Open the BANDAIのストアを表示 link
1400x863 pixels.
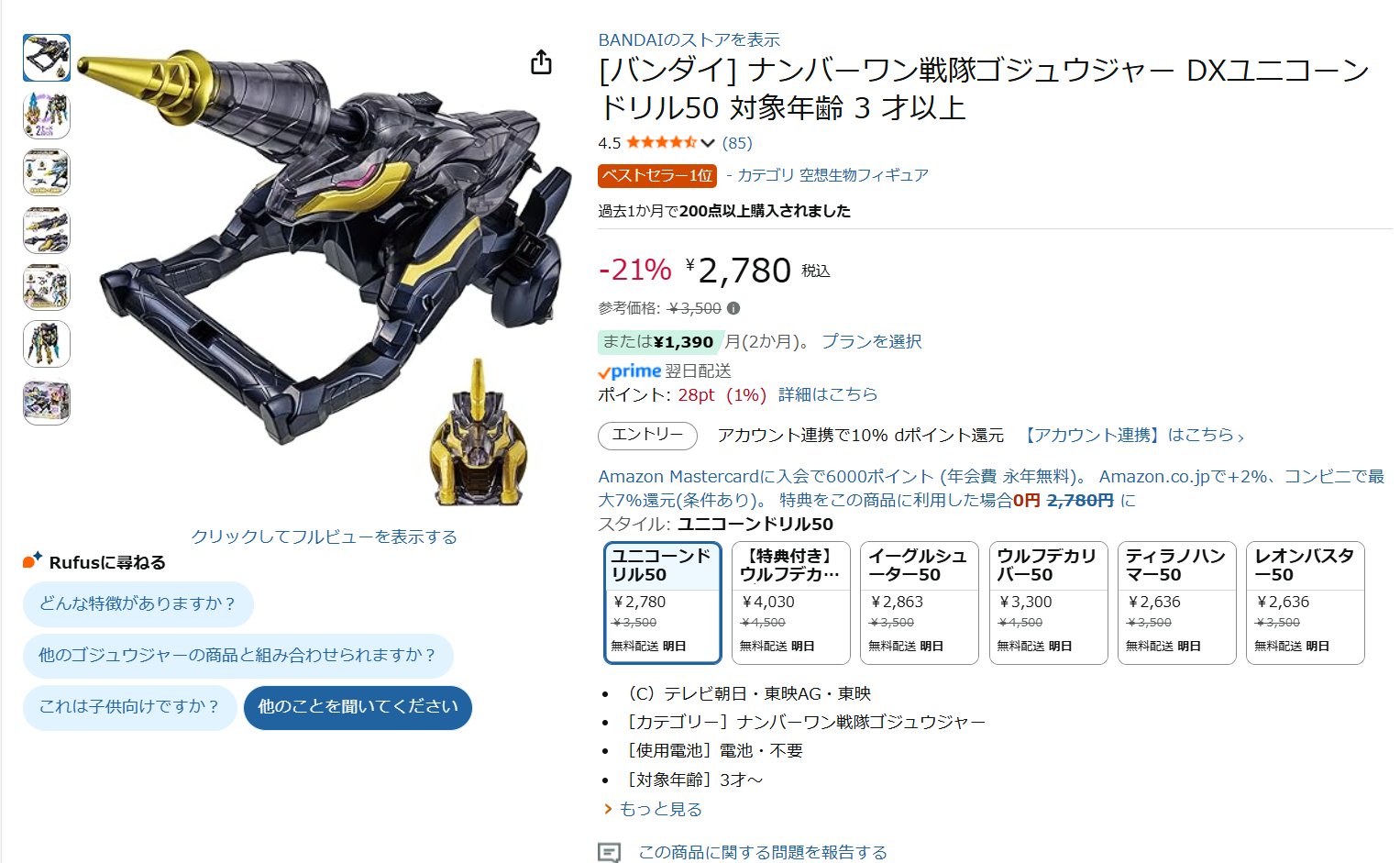(689, 39)
